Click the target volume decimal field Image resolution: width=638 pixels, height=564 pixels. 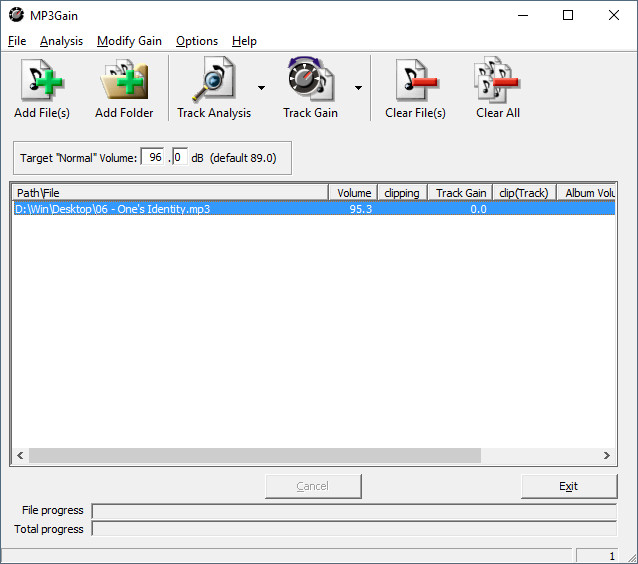tap(180, 157)
